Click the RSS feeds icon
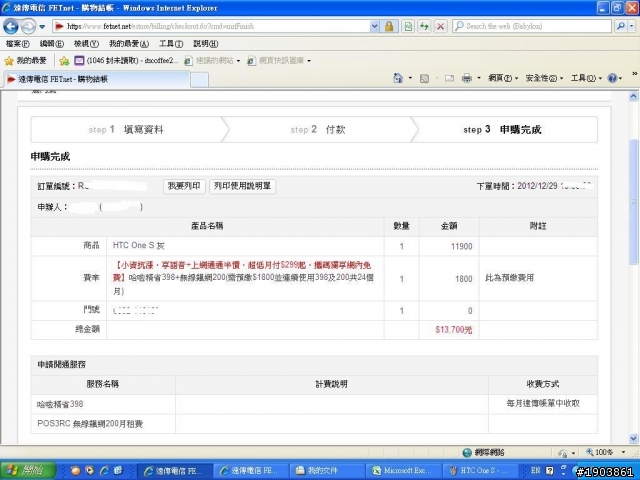 tap(424, 78)
